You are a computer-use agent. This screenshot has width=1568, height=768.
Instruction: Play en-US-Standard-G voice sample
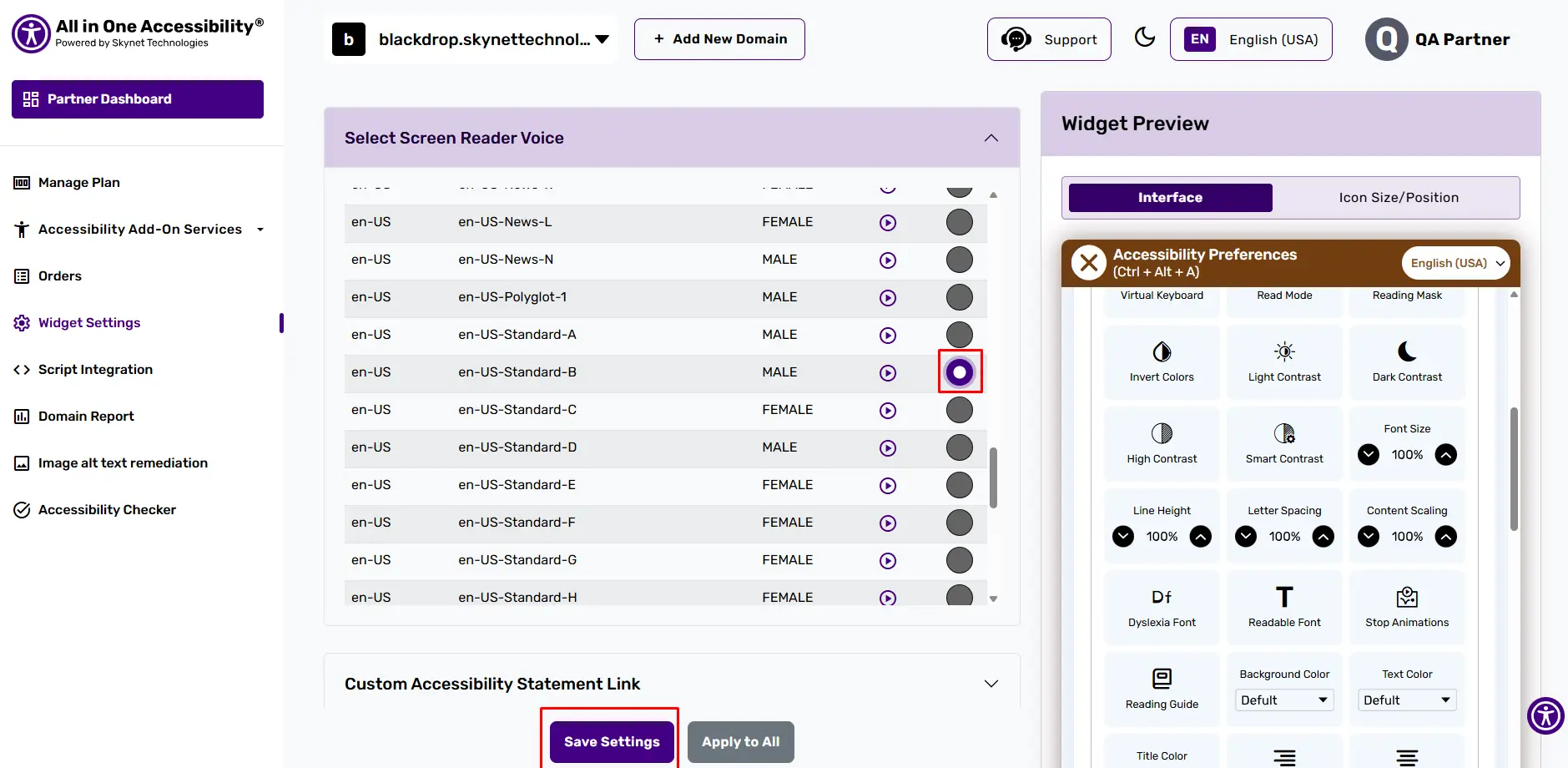(888, 561)
